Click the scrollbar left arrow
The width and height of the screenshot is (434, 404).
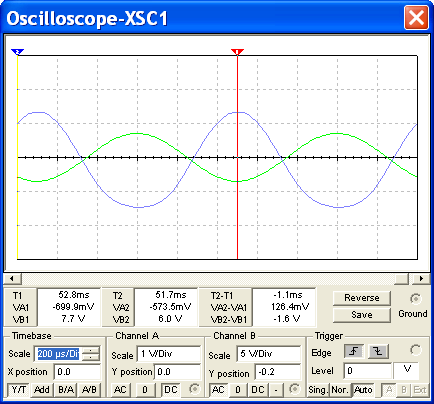(x=12, y=278)
